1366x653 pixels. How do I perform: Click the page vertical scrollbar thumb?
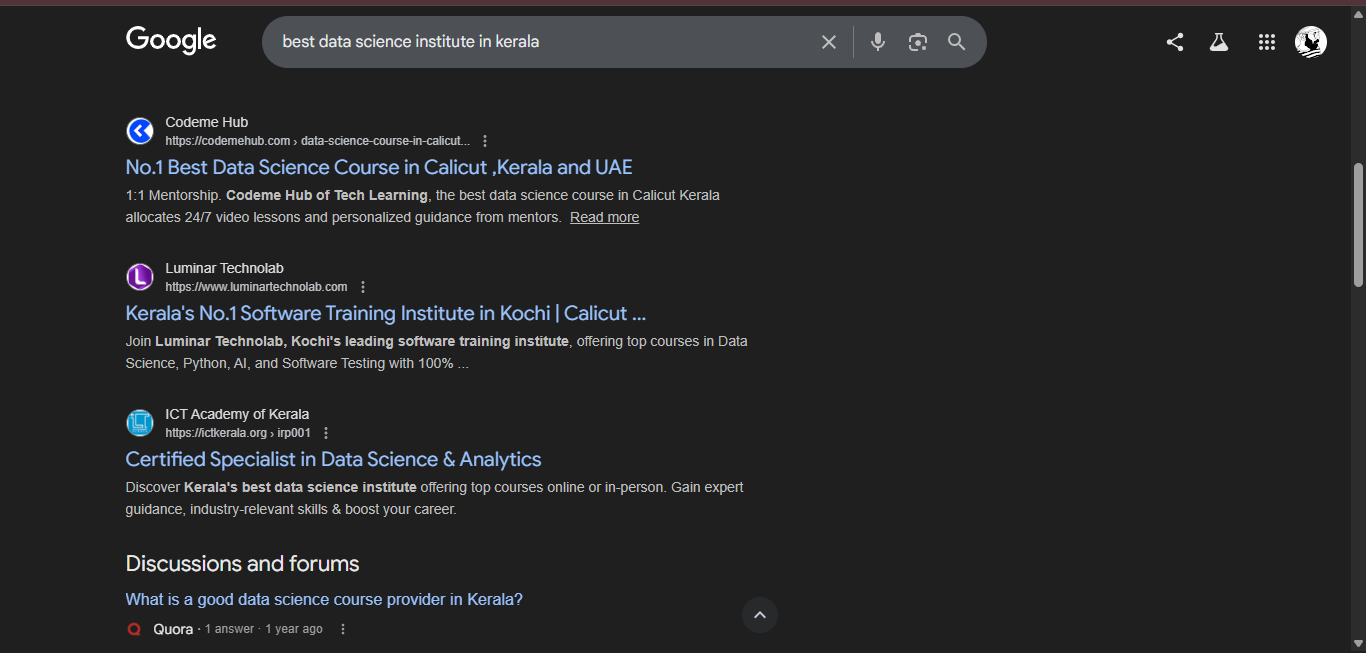(1357, 225)
